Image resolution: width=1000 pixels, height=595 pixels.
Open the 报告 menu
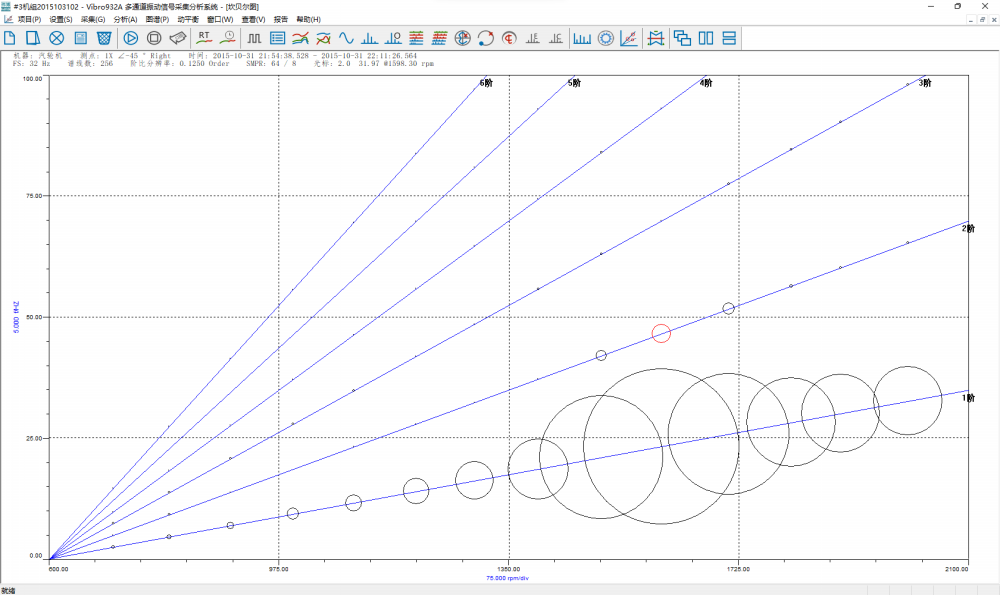click(x=281, y=20)
